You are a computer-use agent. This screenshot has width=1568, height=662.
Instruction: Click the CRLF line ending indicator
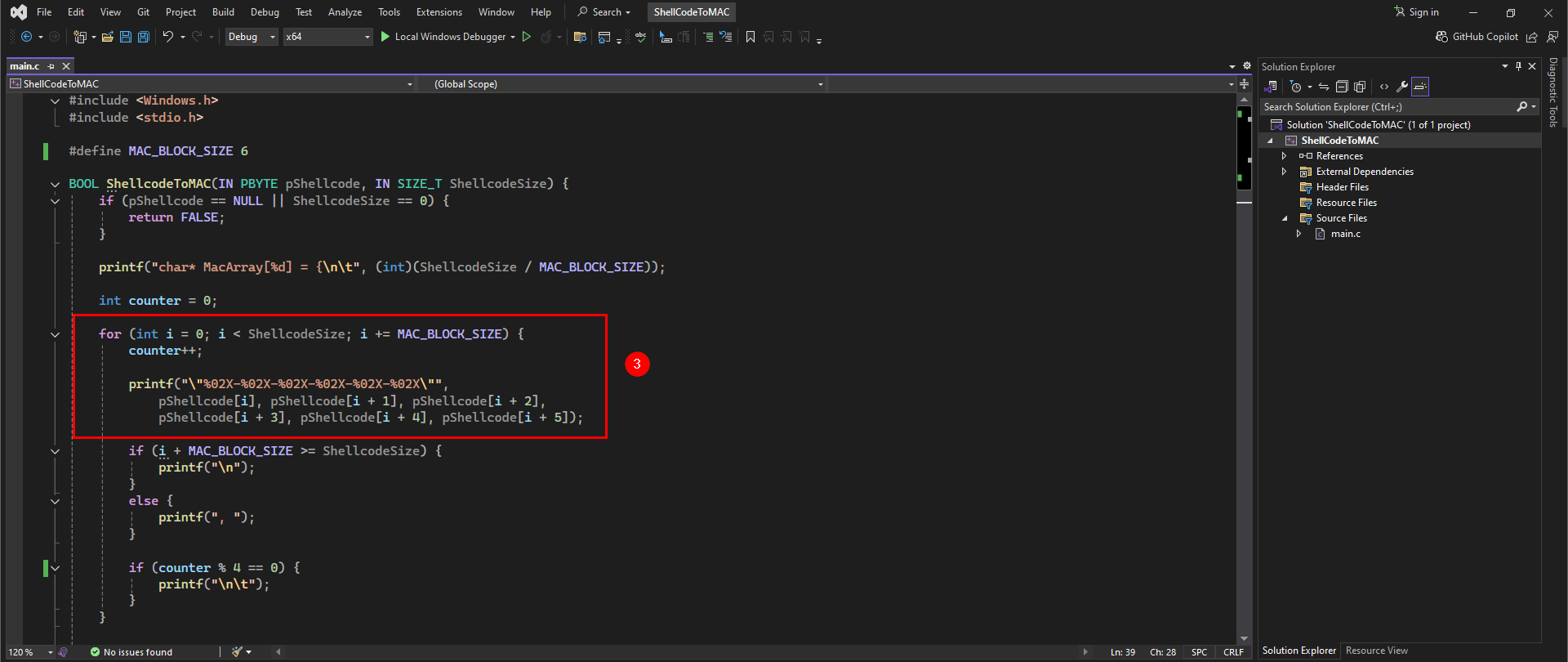pos(1233,652)
